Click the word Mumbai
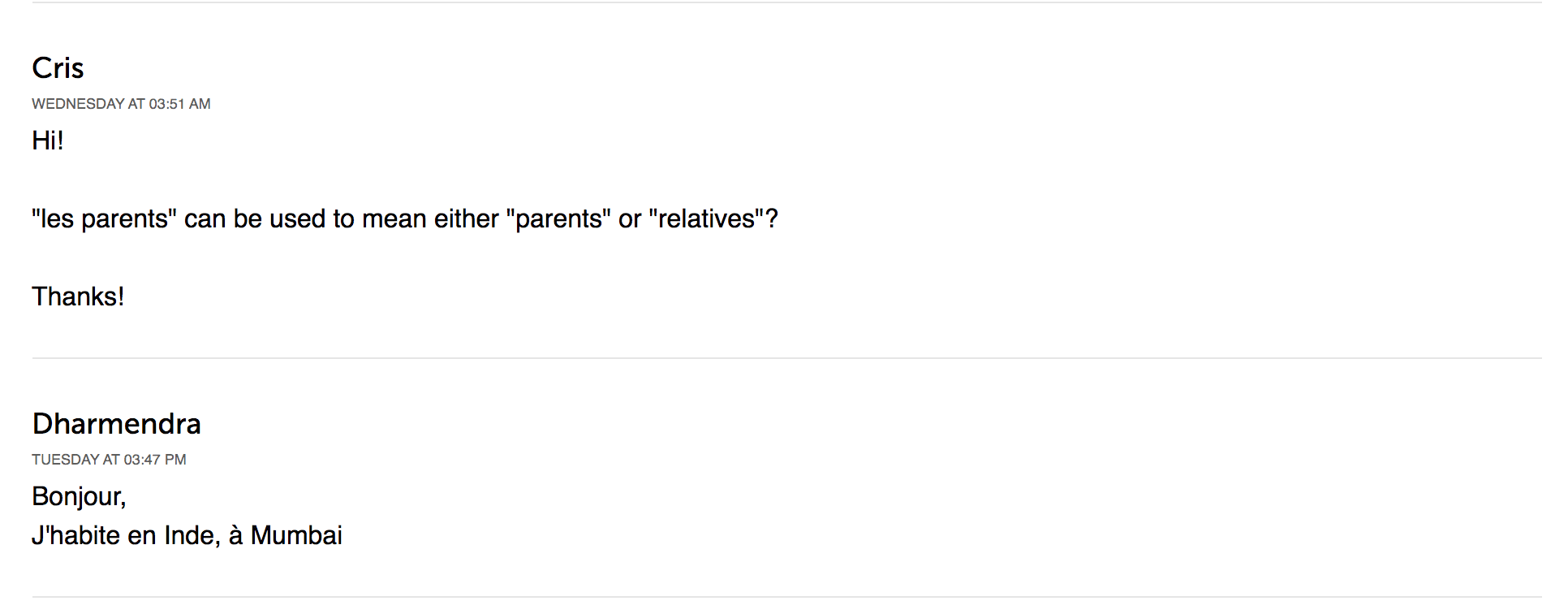 click(296, 535)
